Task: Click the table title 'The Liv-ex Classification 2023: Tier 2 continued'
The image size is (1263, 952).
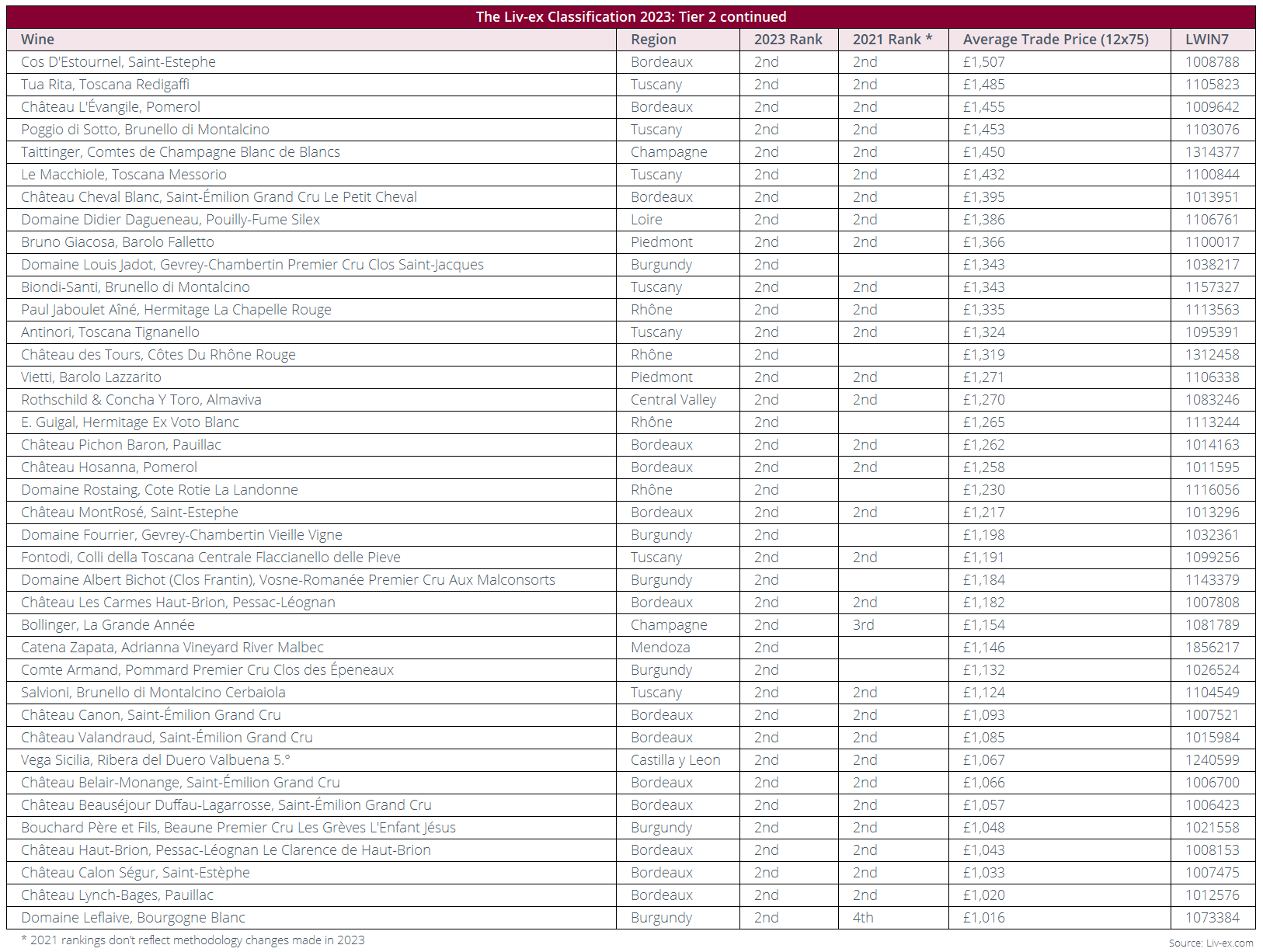Action: point(631,17)
